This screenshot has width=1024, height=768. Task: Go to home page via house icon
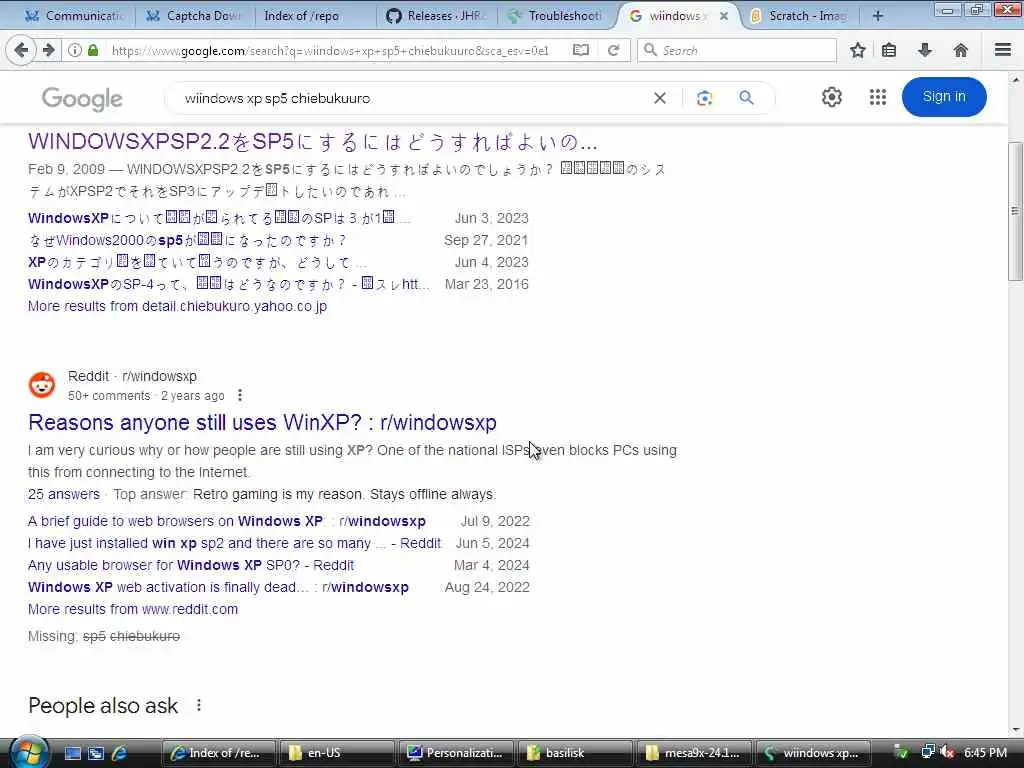pos(960,50)
